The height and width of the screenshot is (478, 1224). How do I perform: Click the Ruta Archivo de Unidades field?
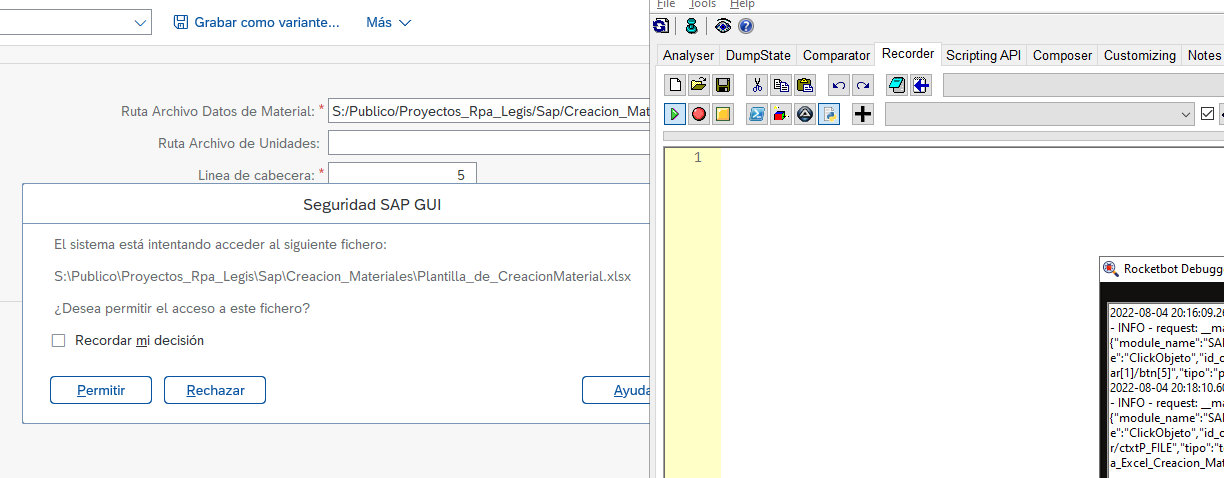tap(488, 143)
